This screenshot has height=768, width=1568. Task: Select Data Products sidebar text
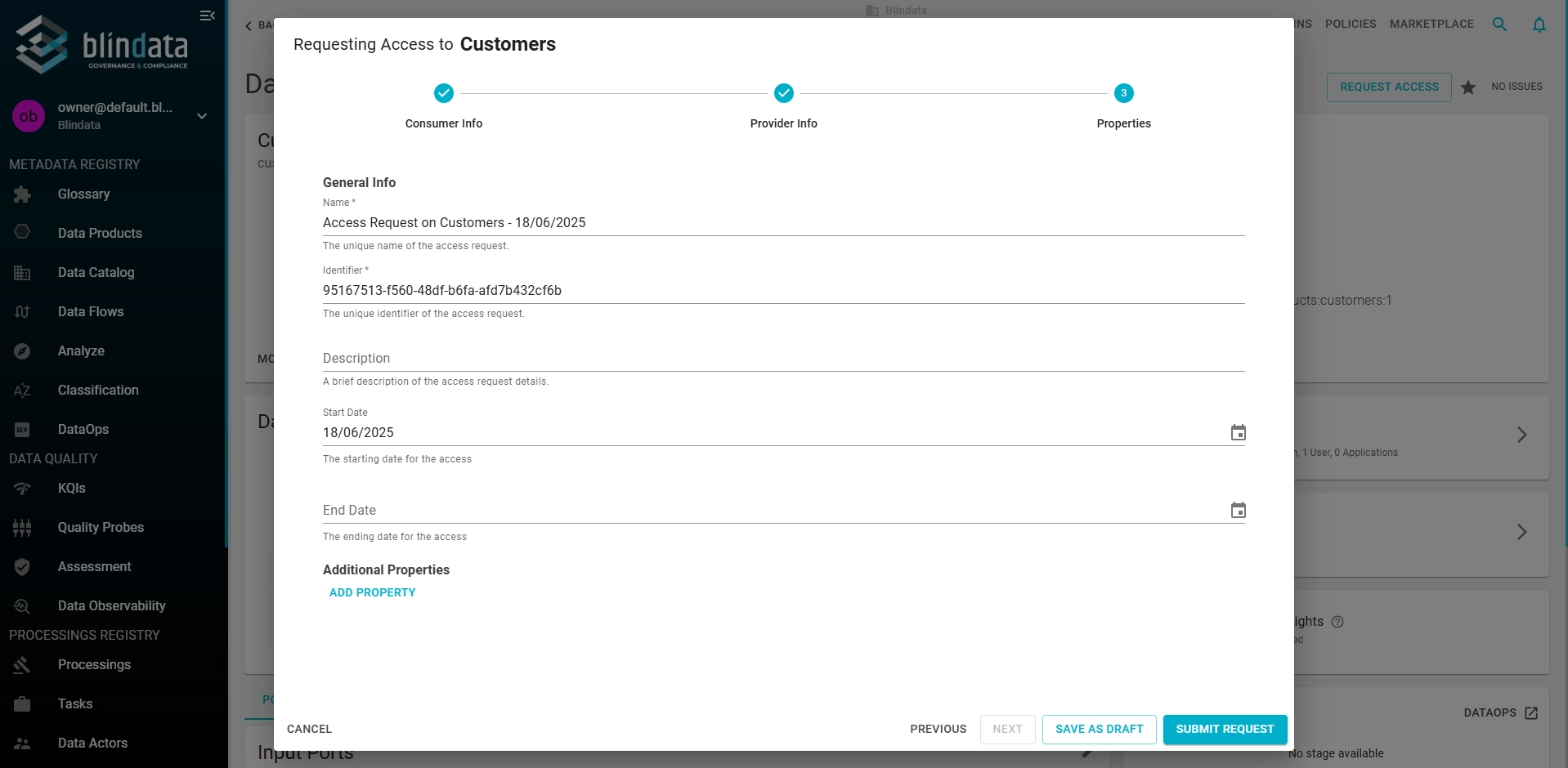coord(100,233)
